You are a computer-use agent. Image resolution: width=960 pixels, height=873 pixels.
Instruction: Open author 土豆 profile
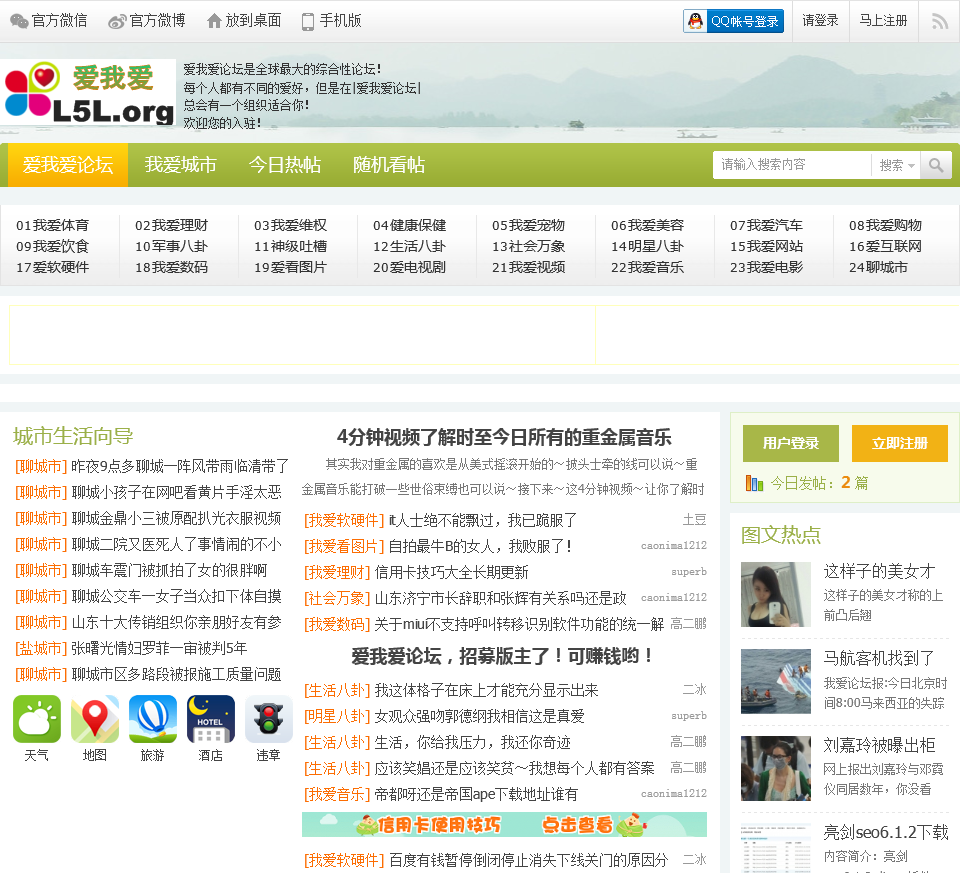pos(694,520)
